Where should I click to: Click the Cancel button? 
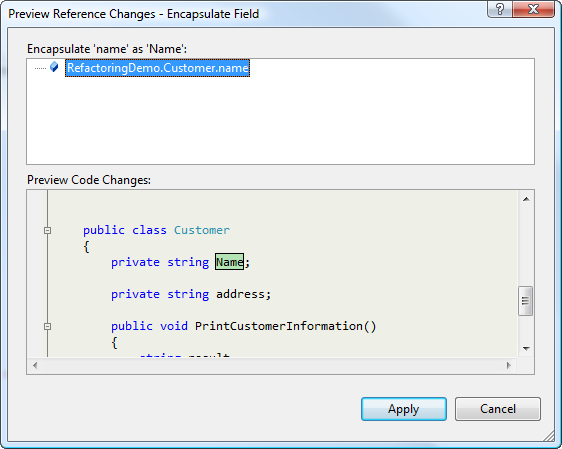coord(497,409)
